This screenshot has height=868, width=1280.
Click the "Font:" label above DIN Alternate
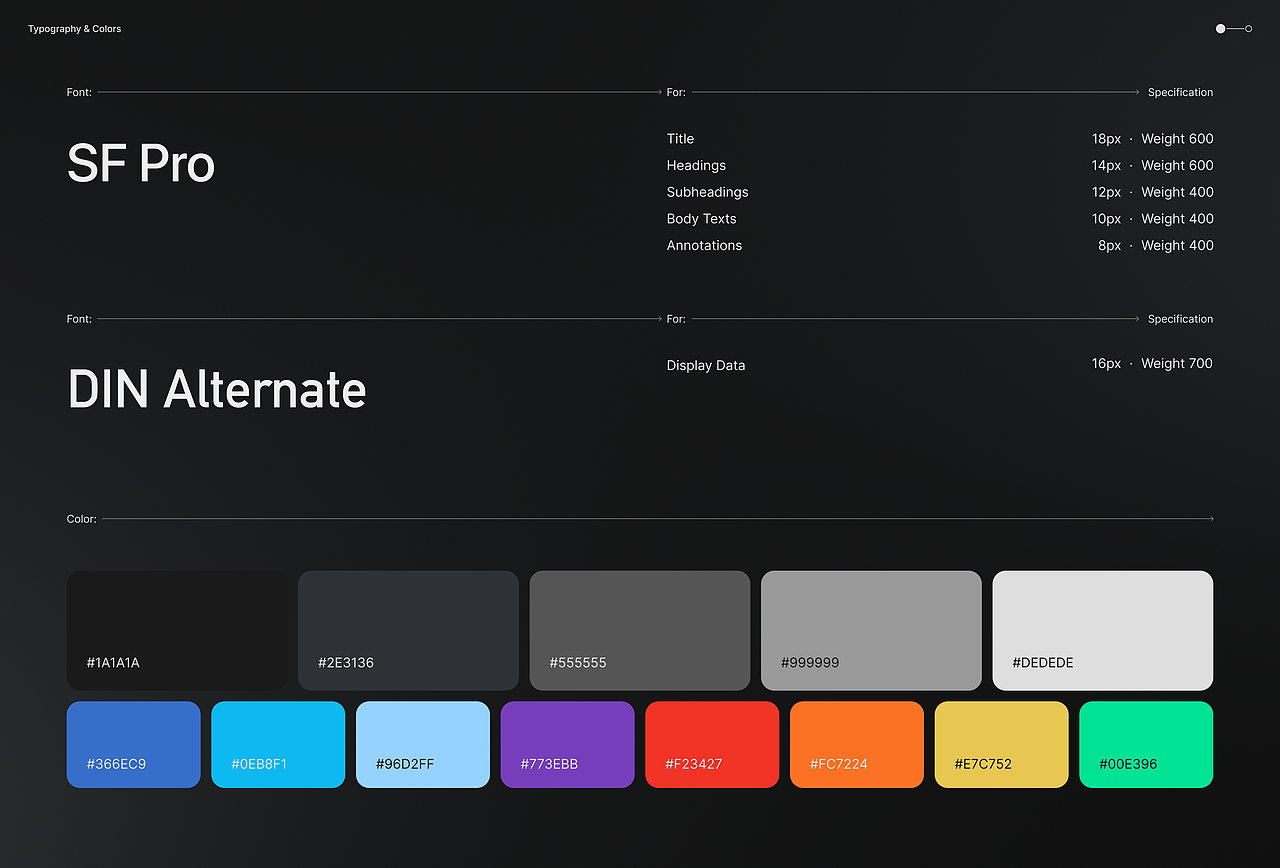point(79,320)
